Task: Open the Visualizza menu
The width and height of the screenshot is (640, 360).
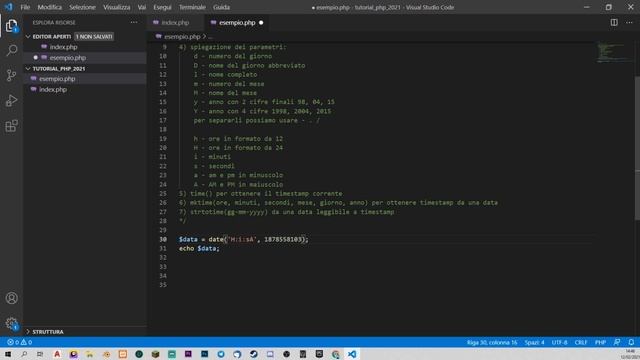Action: point(117,7)
